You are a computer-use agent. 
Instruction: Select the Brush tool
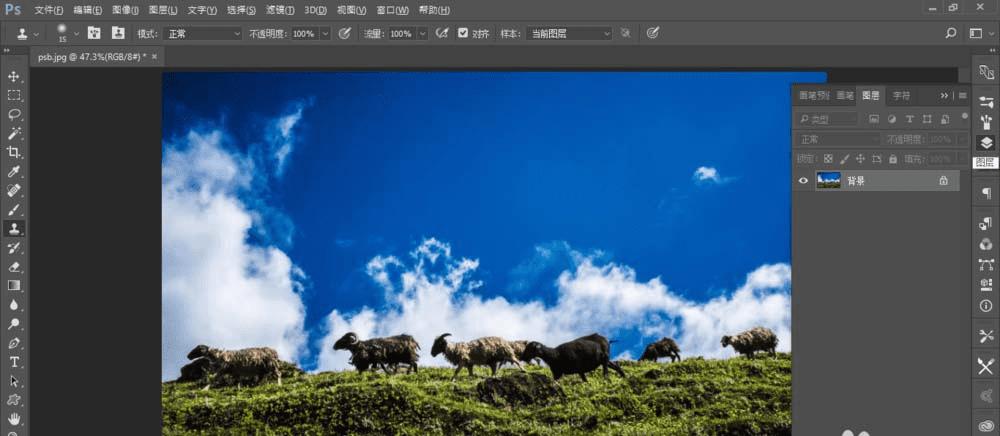tap(13, 210)
